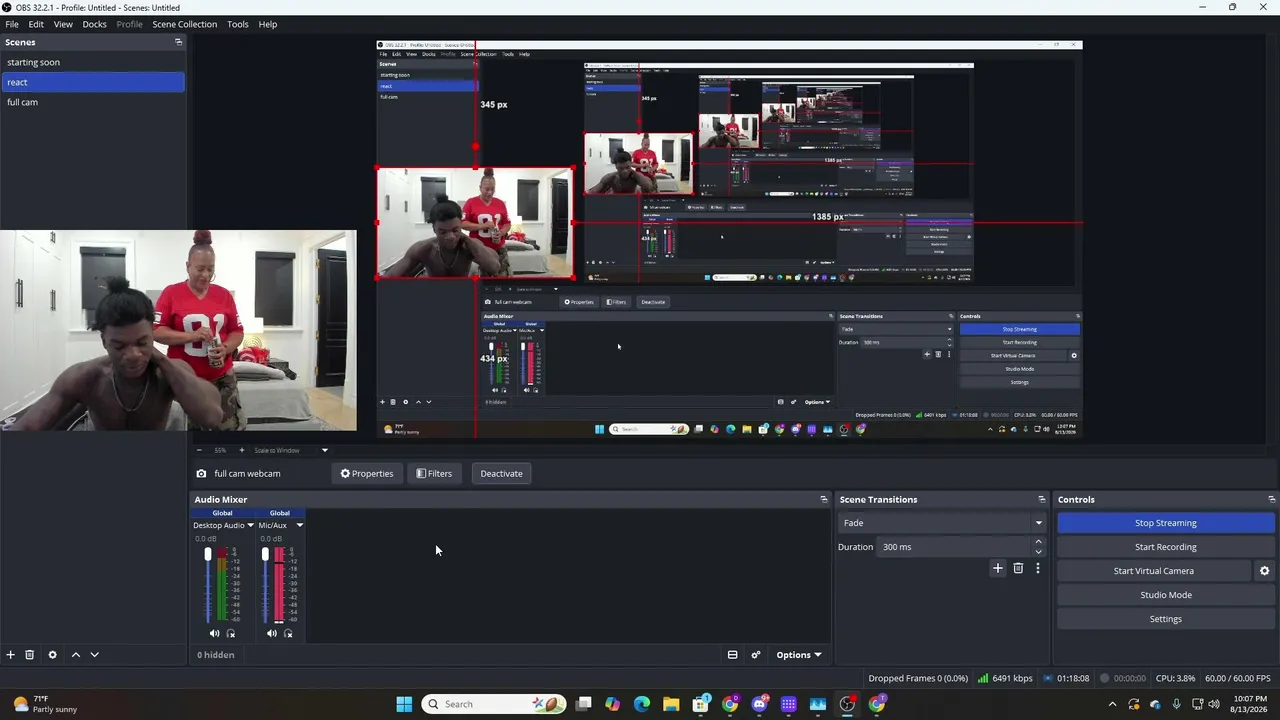Click Start Recording button
1280x720 pixels.
pyautogui.click(x=1165, y=547)
